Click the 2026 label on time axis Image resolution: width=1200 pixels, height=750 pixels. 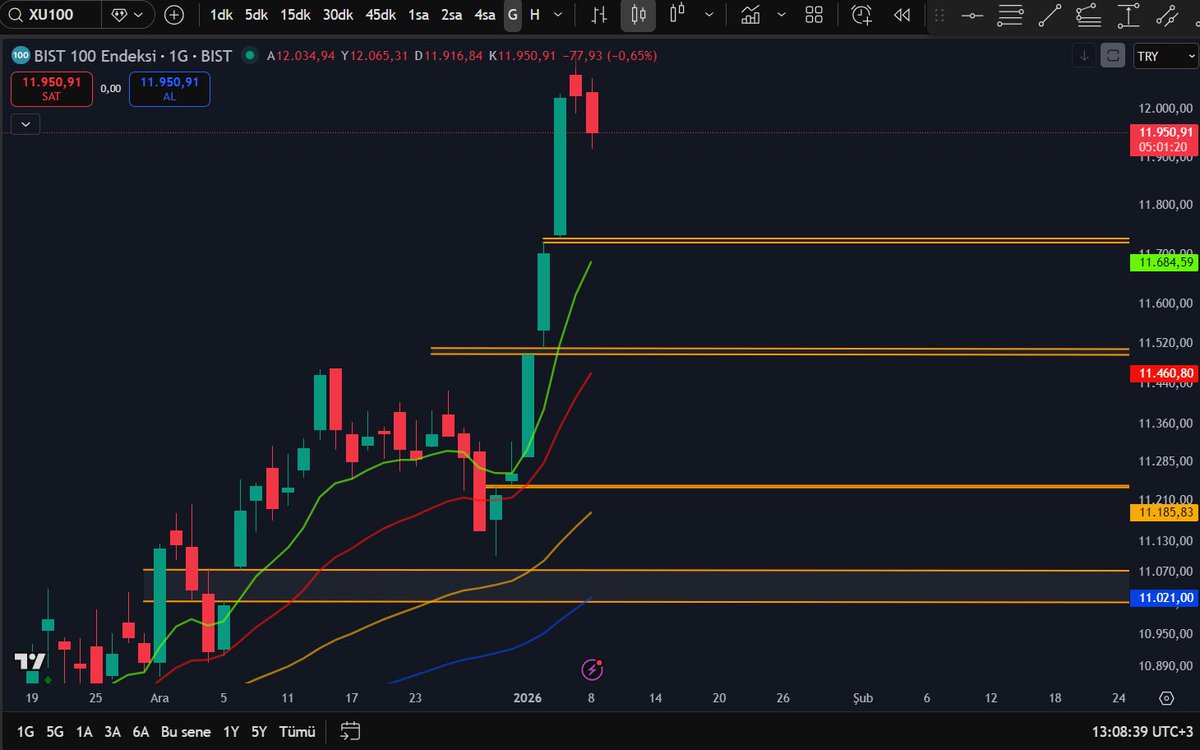(x=527, y=698)
